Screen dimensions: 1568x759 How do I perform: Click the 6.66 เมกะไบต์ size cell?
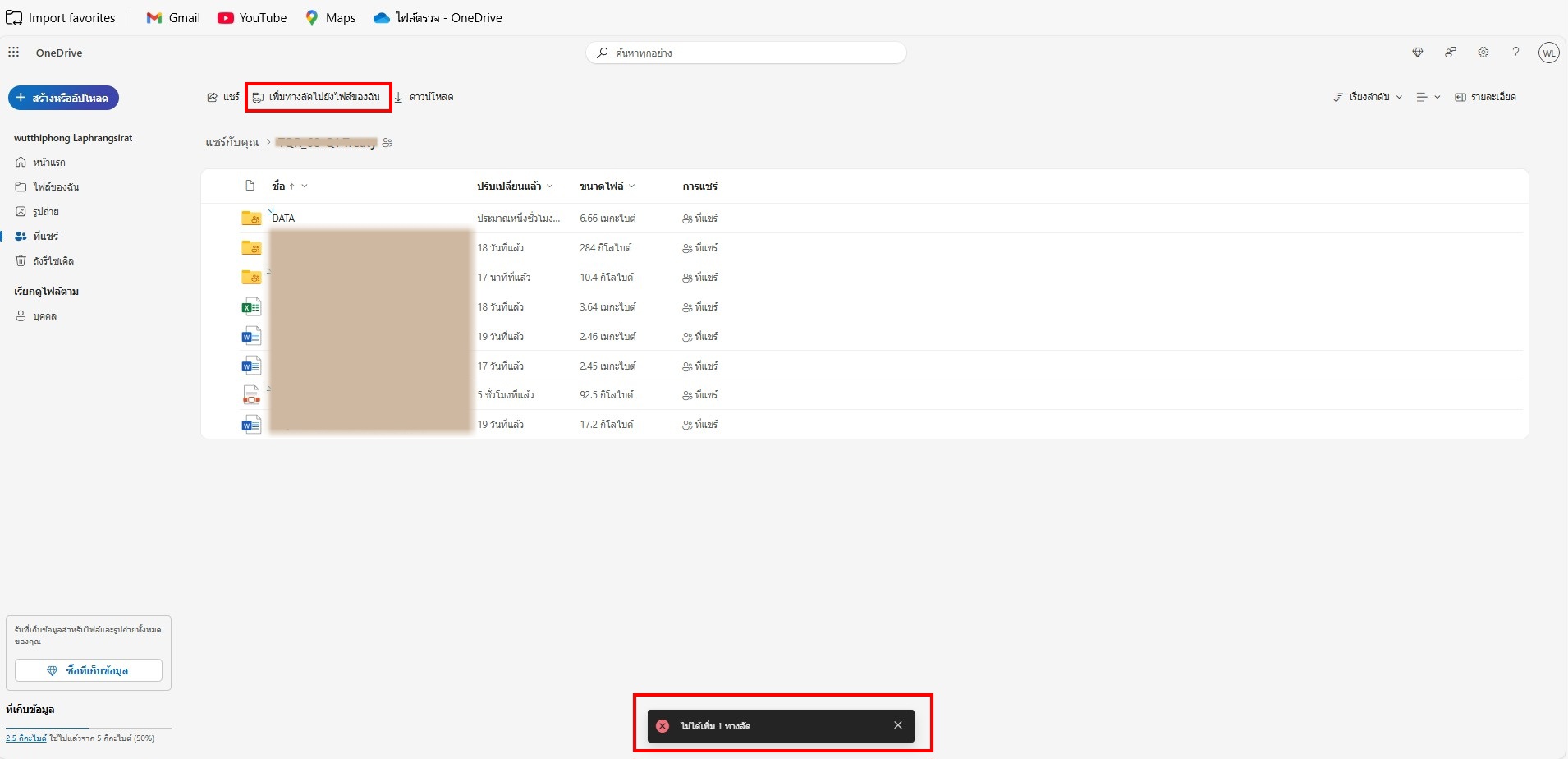pyautogui.click(x=607, y=218)
